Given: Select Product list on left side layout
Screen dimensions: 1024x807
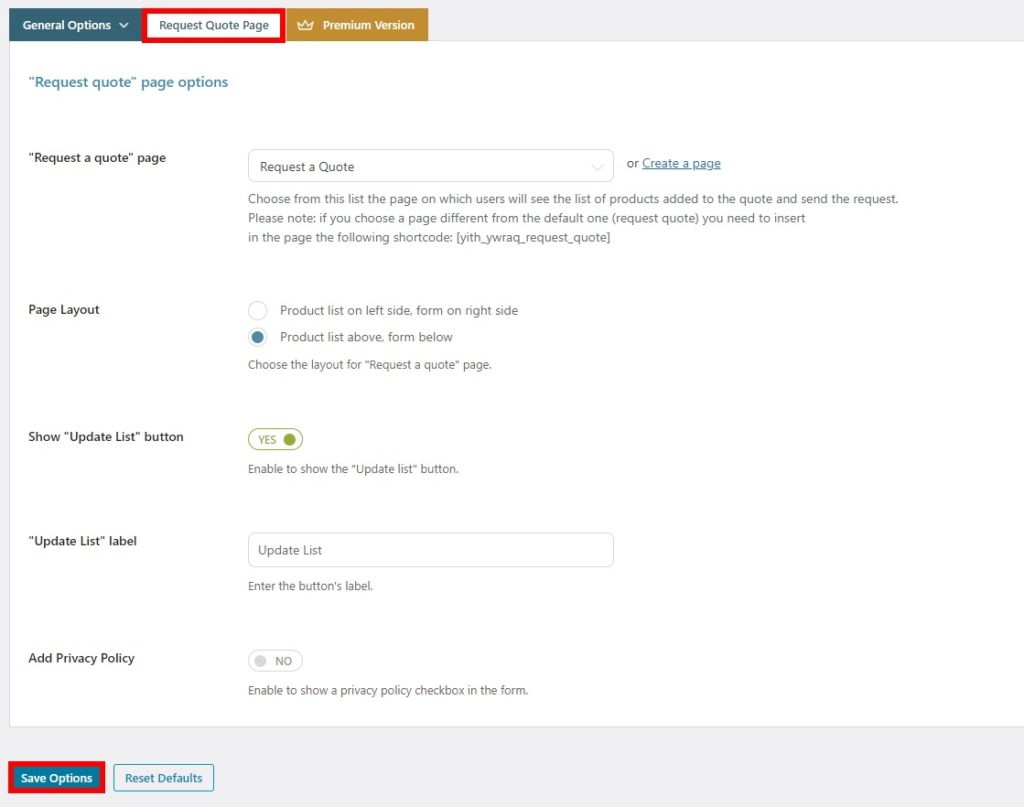Looking at the screenshot, I should click(x=257, y=310).
